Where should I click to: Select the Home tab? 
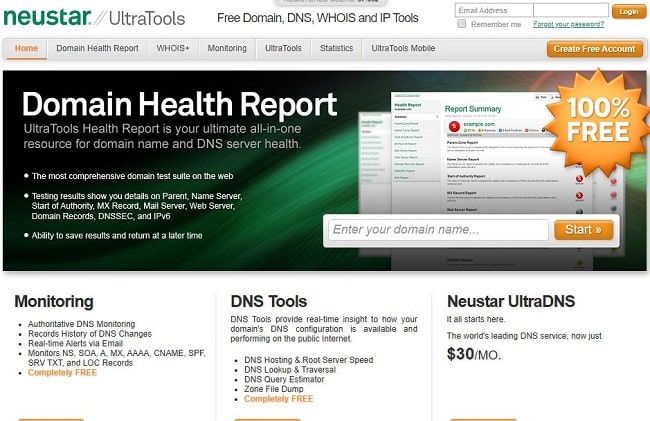click(26, 48)
